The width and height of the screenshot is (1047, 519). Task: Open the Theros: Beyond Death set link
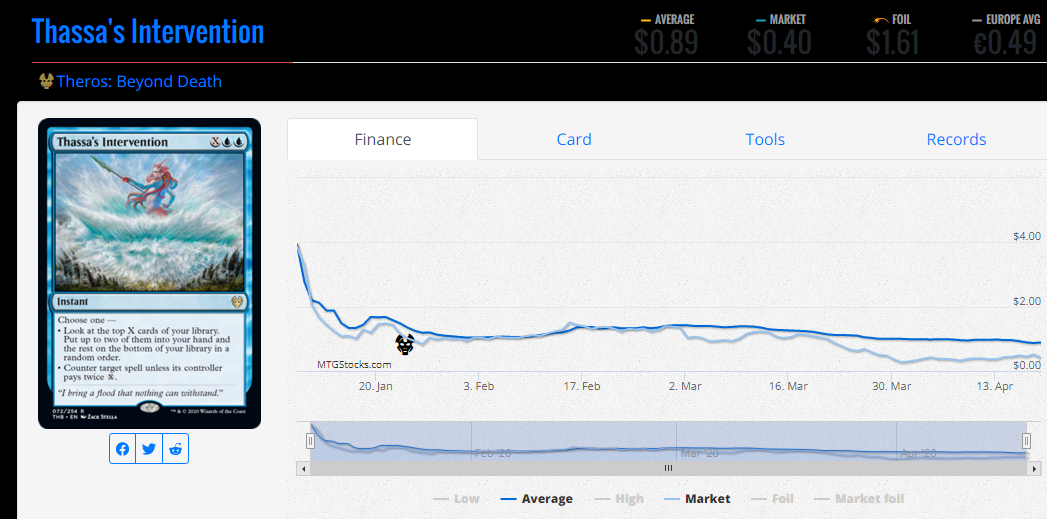point(139,81)
